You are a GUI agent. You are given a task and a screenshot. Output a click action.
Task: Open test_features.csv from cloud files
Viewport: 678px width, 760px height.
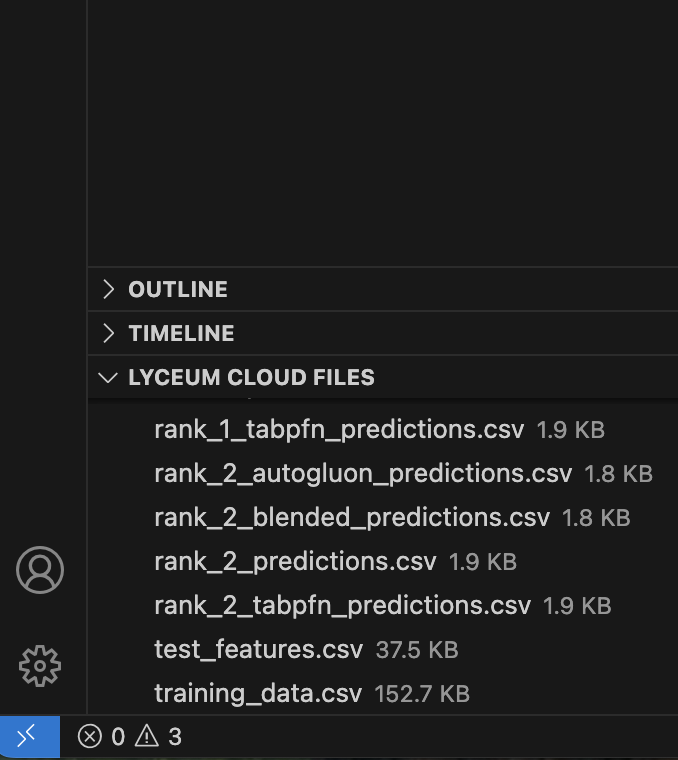pos(258,649)
